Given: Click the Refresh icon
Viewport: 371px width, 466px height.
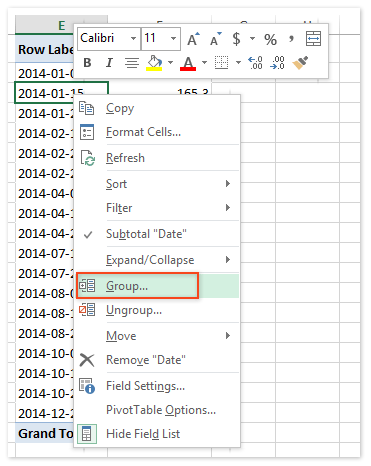Looking at the screenshot, I should pos(88,158).
